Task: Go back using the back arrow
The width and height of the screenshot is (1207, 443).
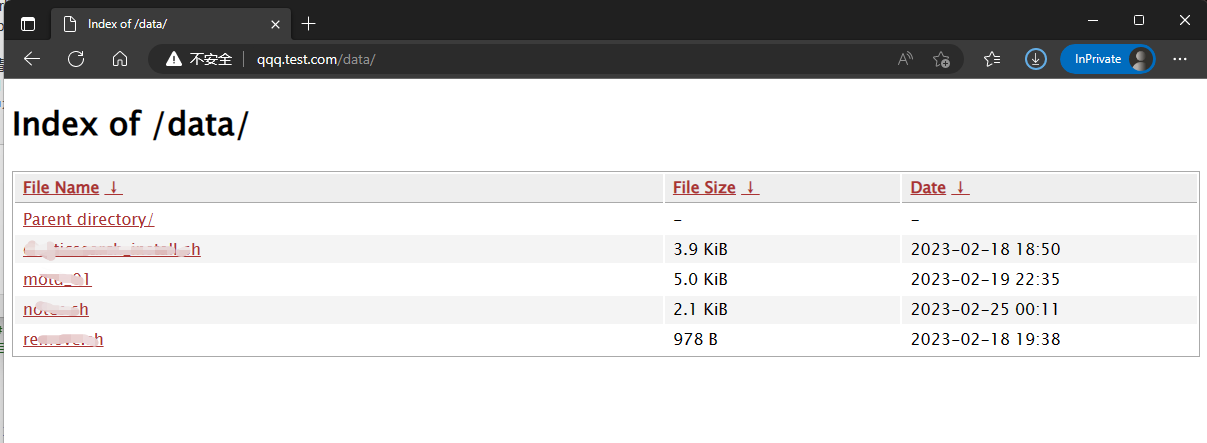Action: tap(32, 59)
